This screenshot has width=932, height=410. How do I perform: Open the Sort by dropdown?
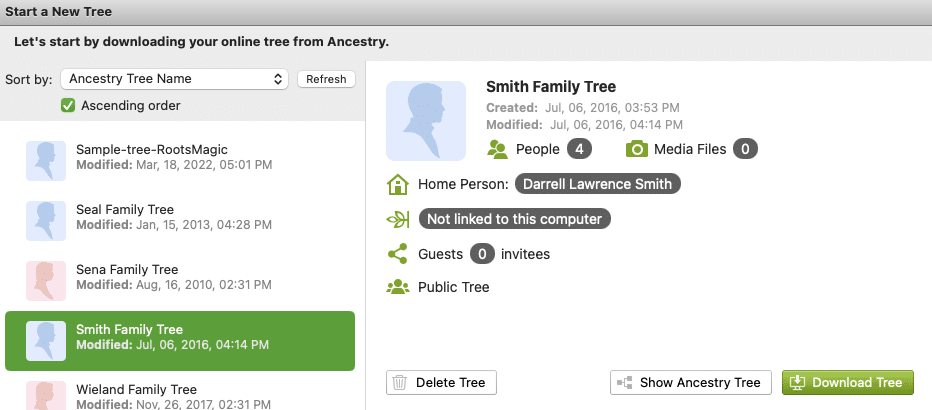pyautogui.click(x=175, y=79)
